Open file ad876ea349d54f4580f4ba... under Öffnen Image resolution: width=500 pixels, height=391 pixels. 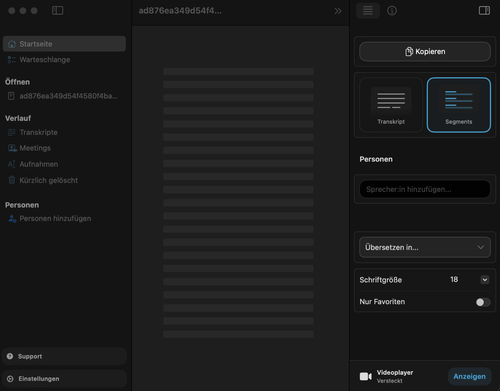[64, 96]
